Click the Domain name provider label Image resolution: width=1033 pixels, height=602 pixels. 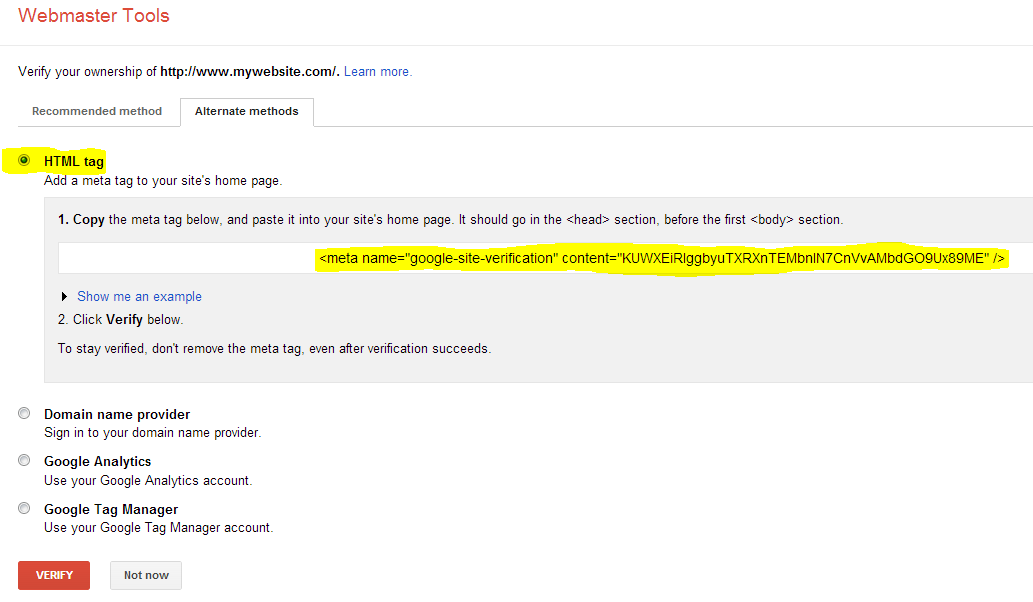pos(117,414)
